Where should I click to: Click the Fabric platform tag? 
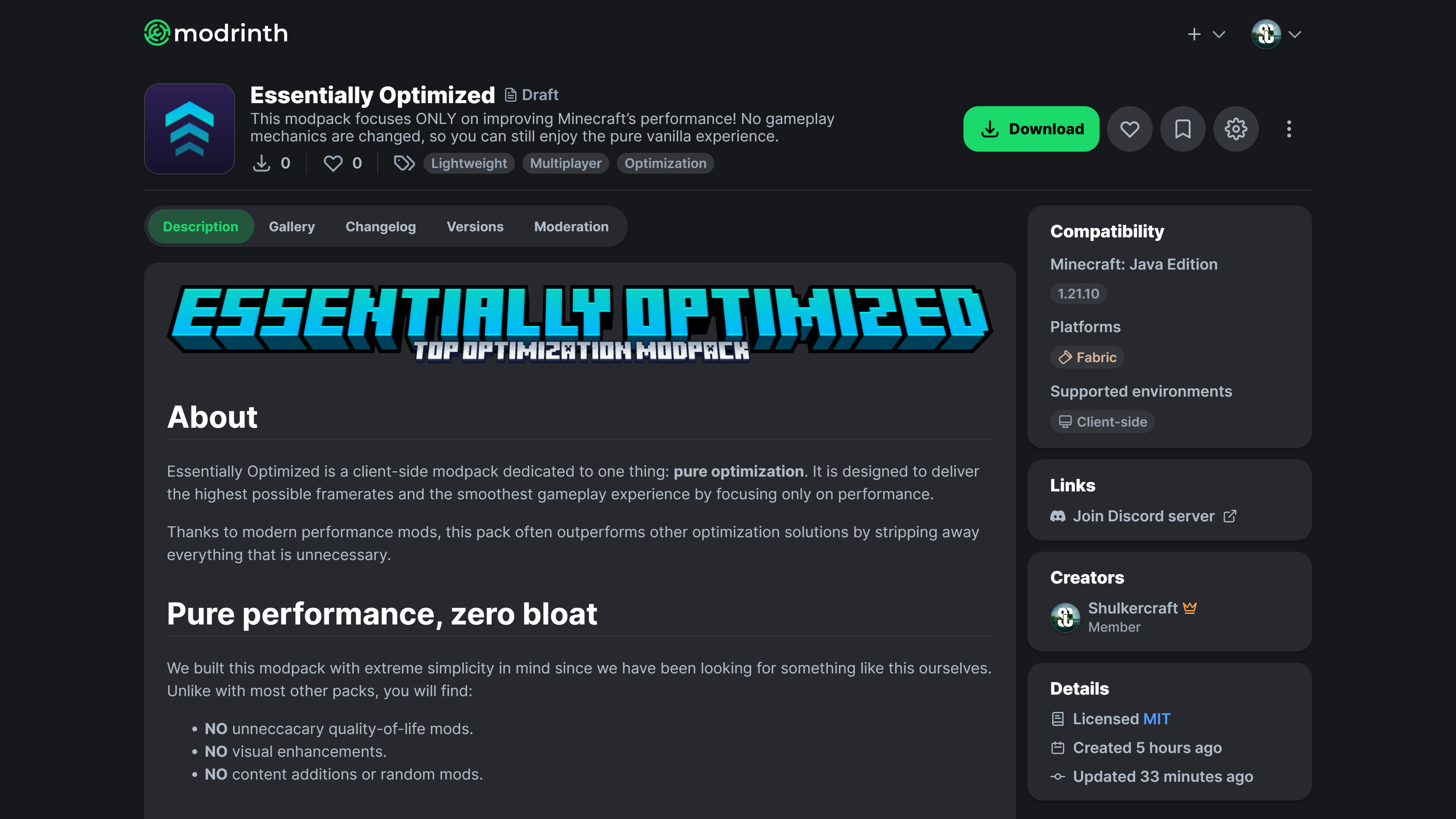[1087, 357]
